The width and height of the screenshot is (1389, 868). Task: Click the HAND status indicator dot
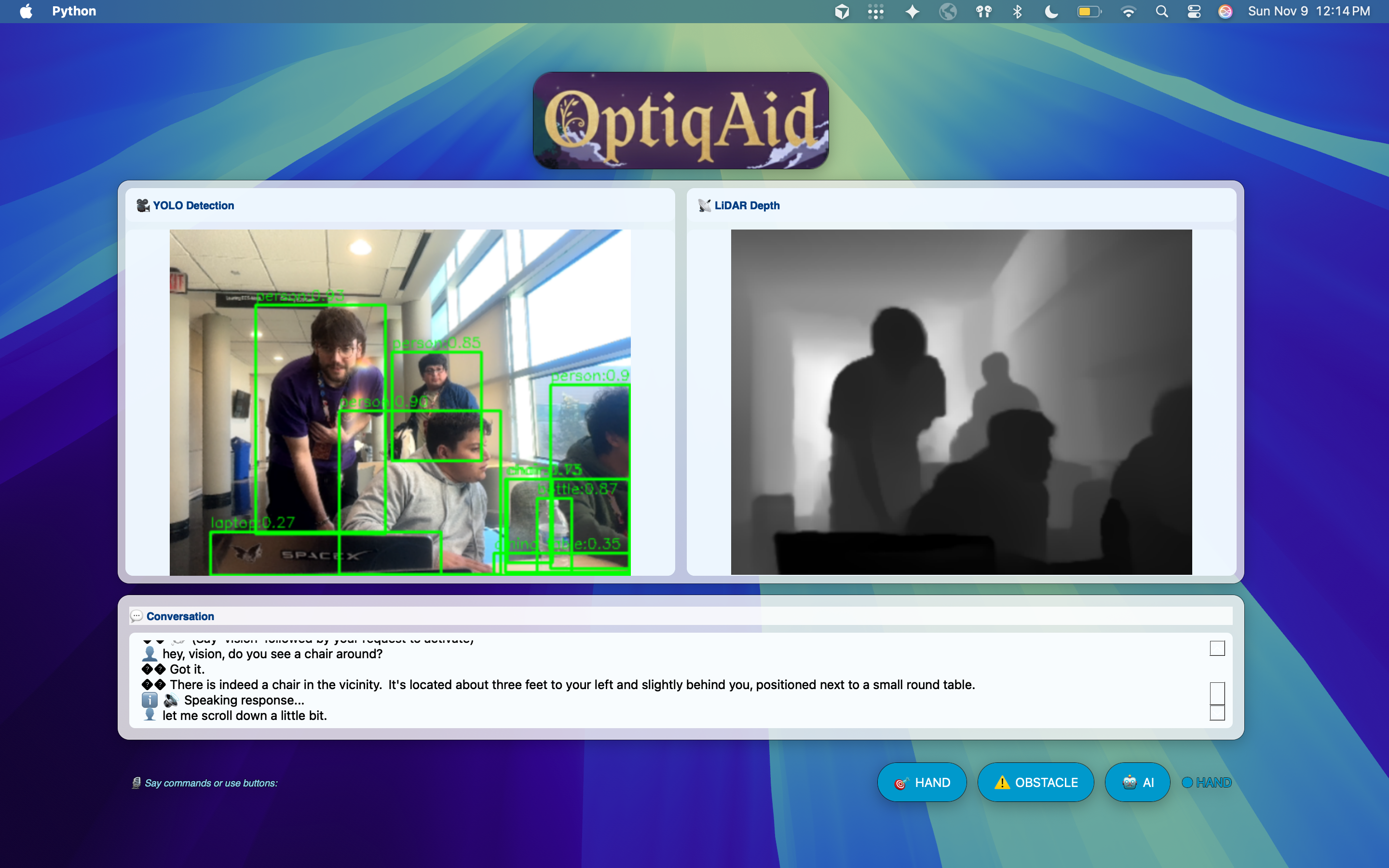pyautogui.click(x=1187, y=782)
